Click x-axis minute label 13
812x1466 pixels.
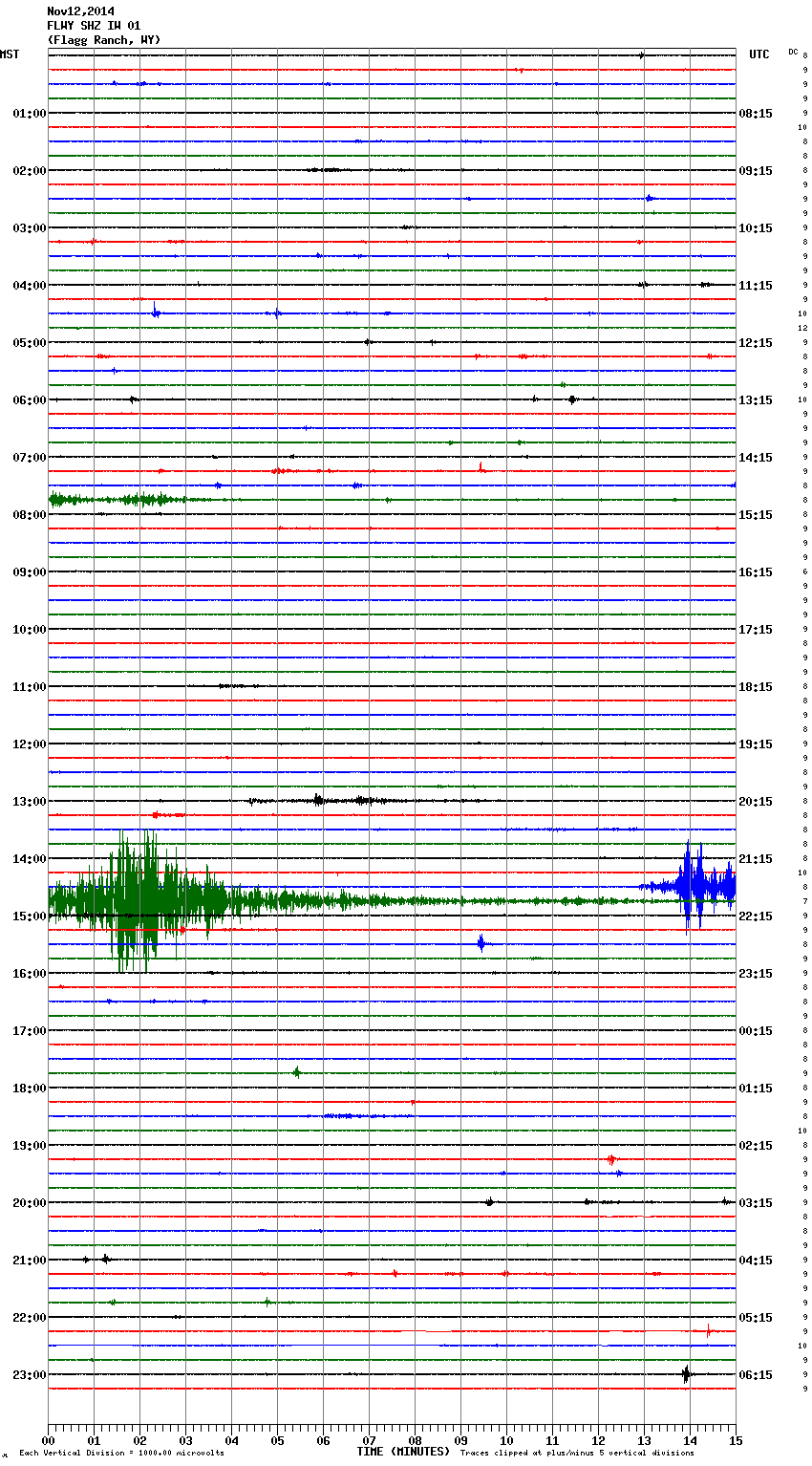pyautogui.click(x=644, y=1440)
